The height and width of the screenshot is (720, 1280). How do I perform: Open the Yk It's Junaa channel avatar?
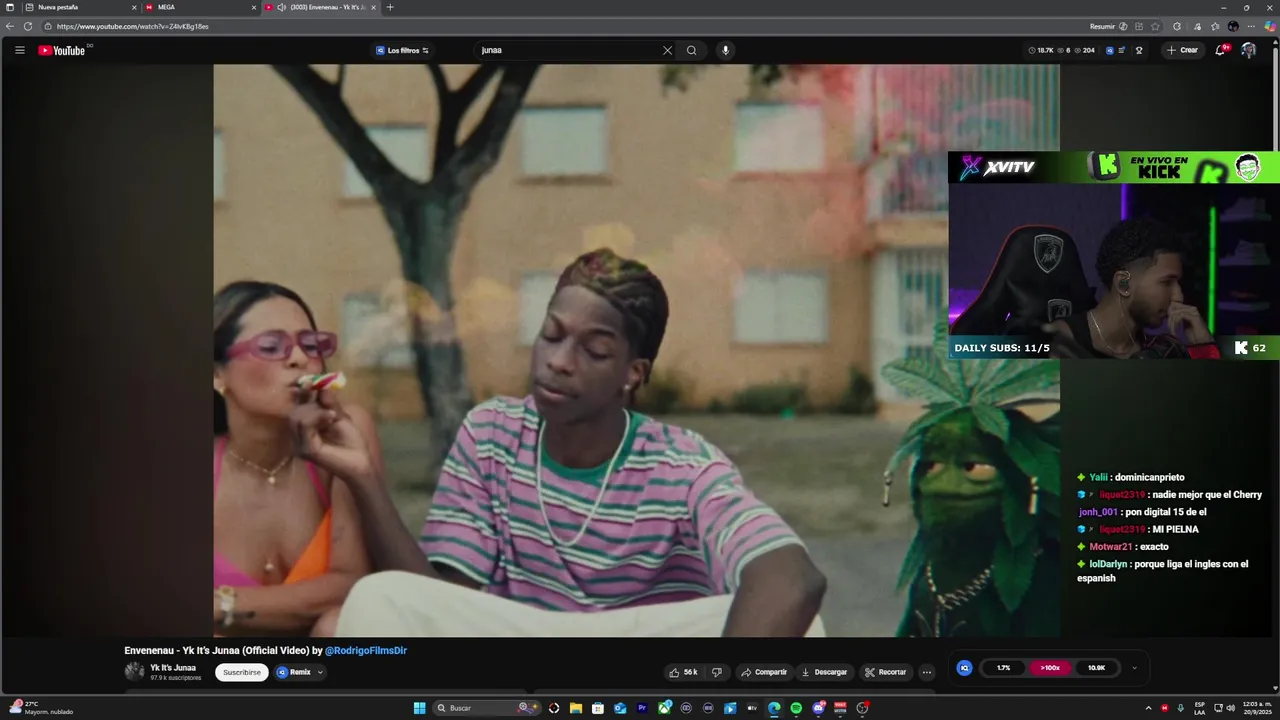[x=134, y=672]
